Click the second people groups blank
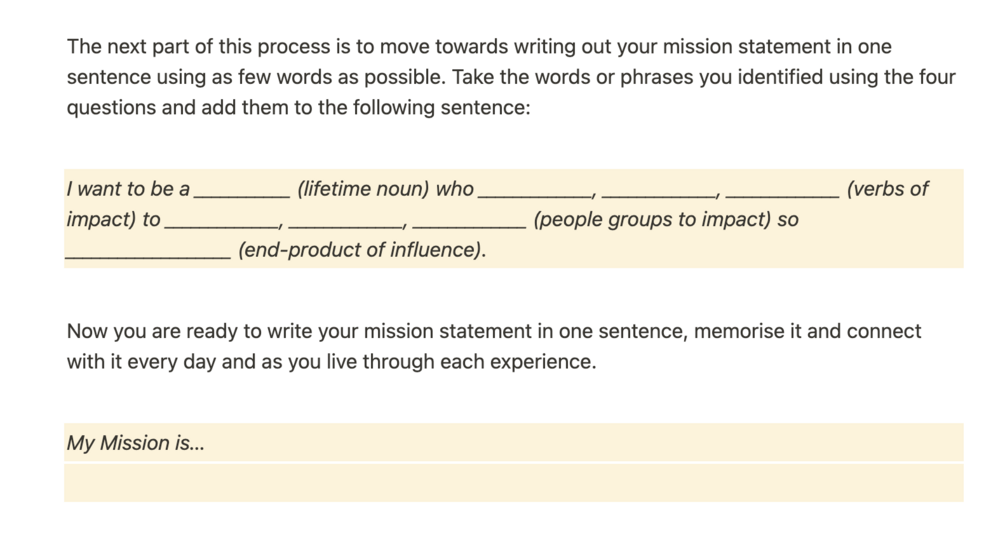The image size is (1005, 535). click(x=344, y=220)
